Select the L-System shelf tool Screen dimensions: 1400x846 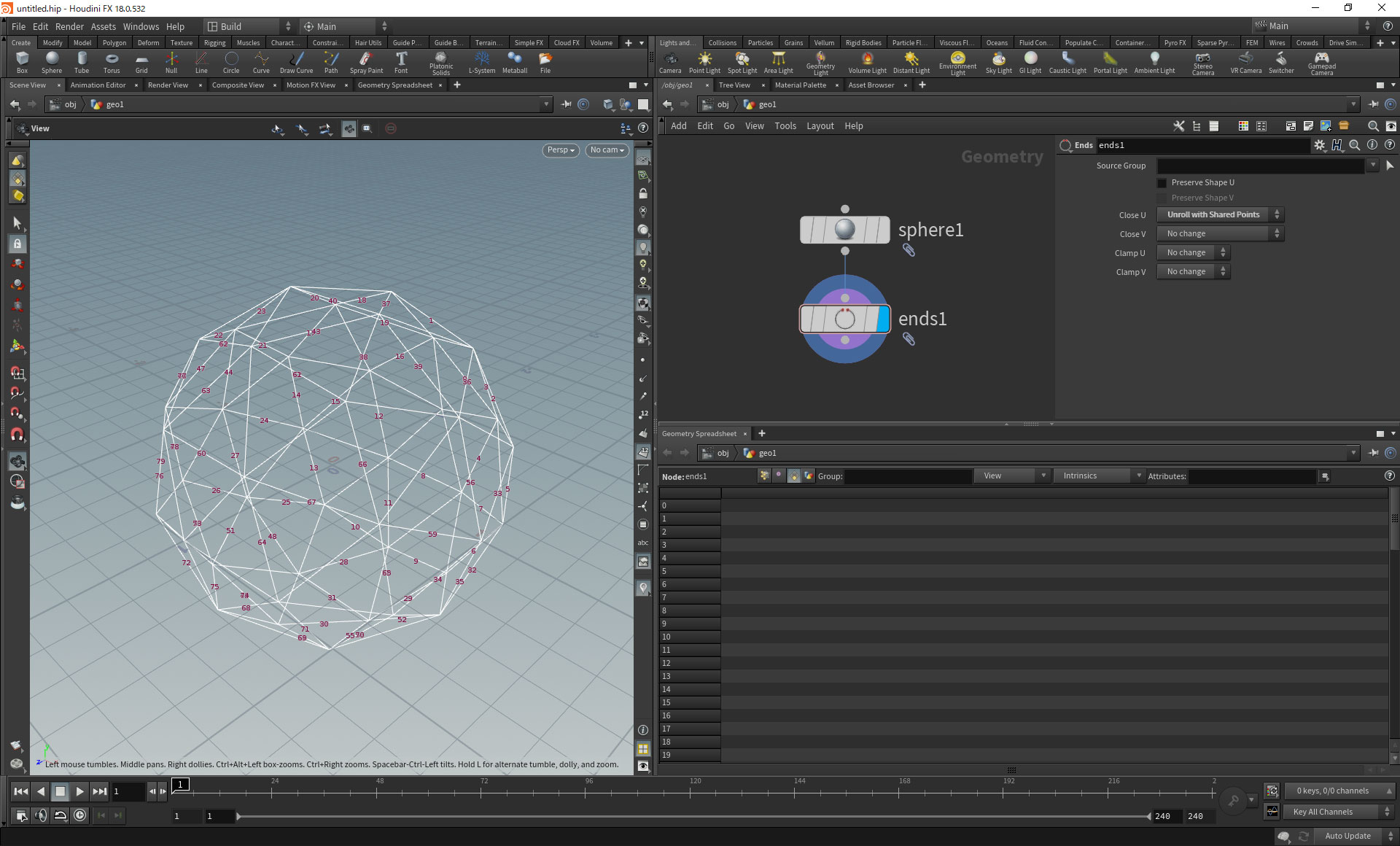point(482,62)
